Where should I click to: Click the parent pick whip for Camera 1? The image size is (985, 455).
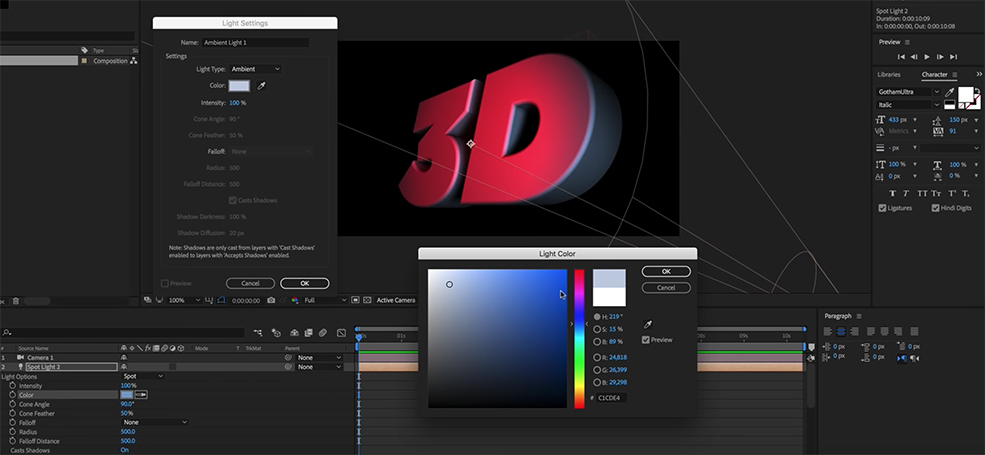point(288,358)
